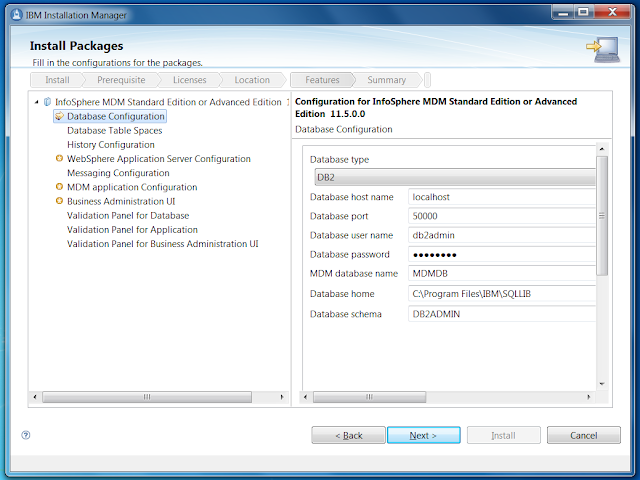The width and height of the screenshot is (640, 480).
Task: Click the Database home path field
Action: 502,293
